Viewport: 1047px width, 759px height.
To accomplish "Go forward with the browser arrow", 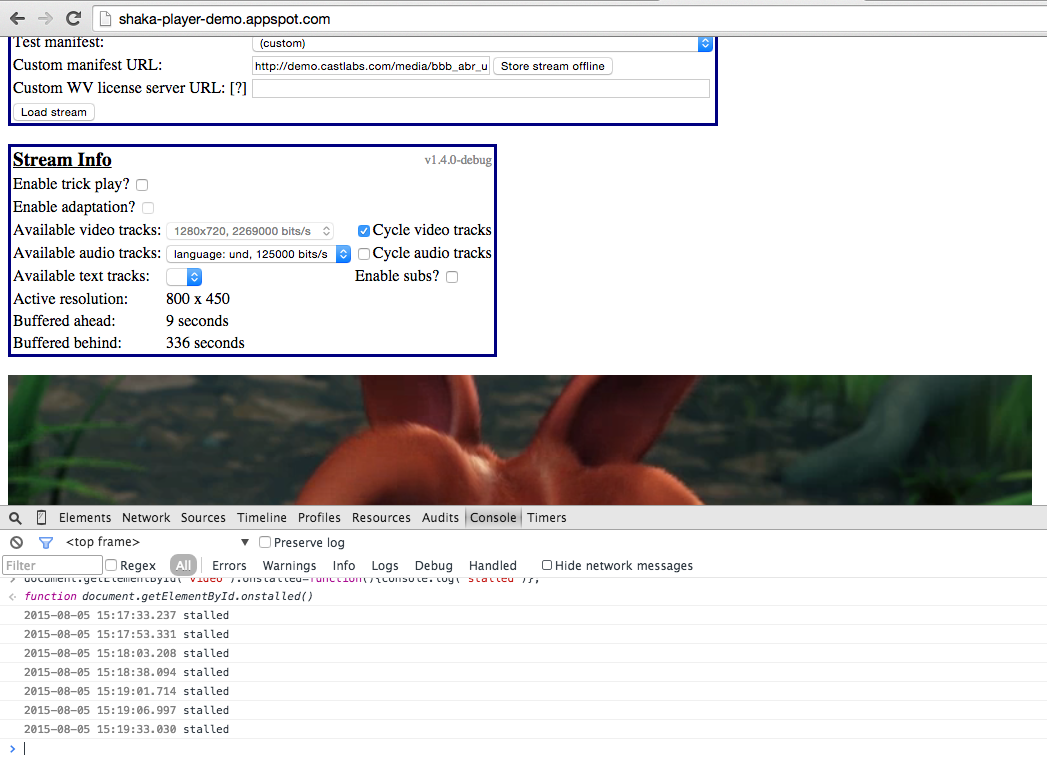I will (x=45, y=19).
